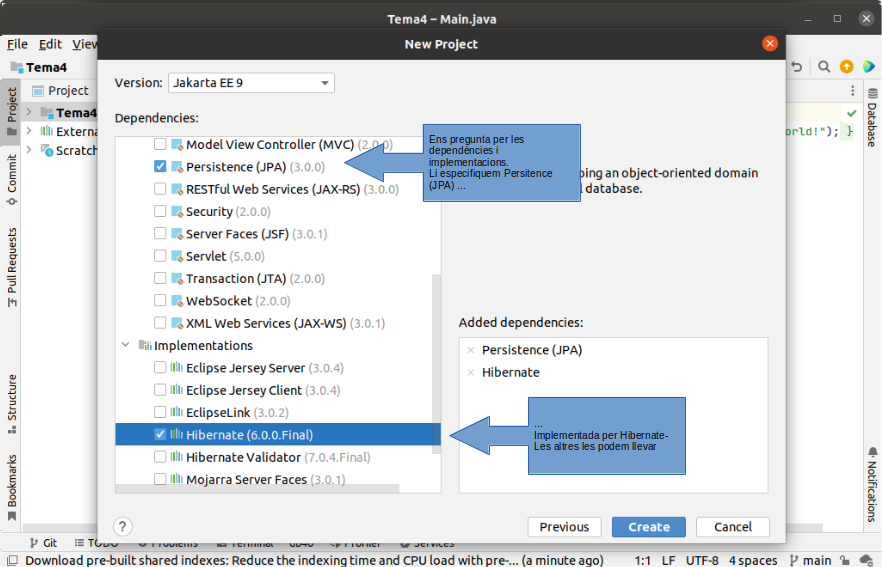Click the Security specification icon
The height and width of the screenshot is (567, 882).
coord(177,212)
